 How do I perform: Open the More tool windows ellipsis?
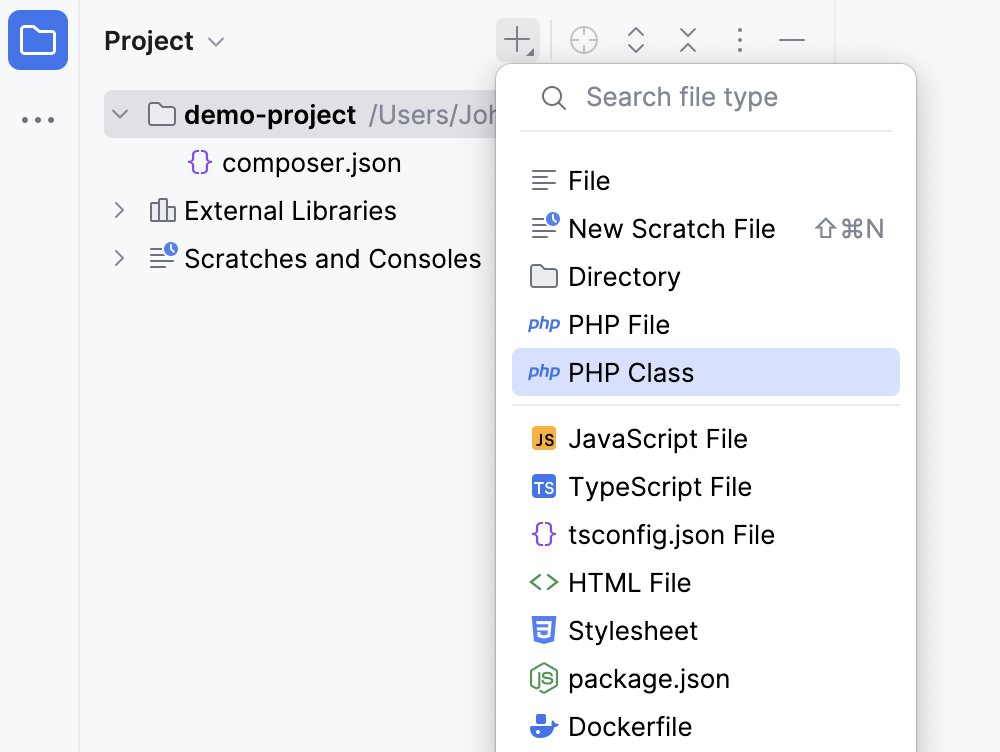(38, 120)
